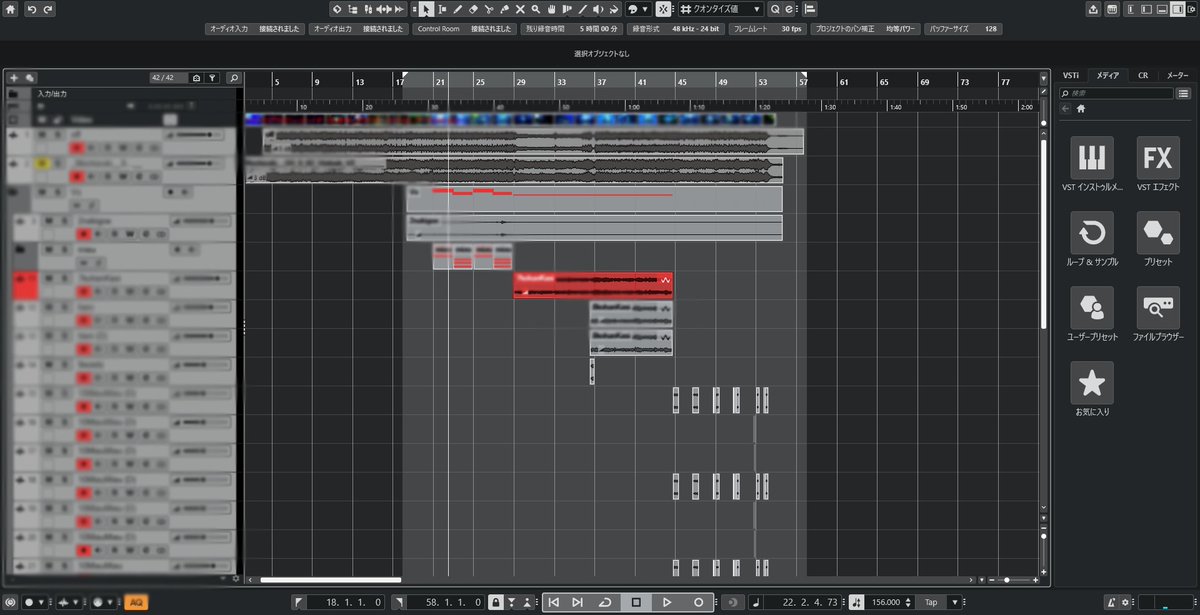Expand the track list settings gear
This screenshot has width=1200, height=615.
click(x=236, y=578)
